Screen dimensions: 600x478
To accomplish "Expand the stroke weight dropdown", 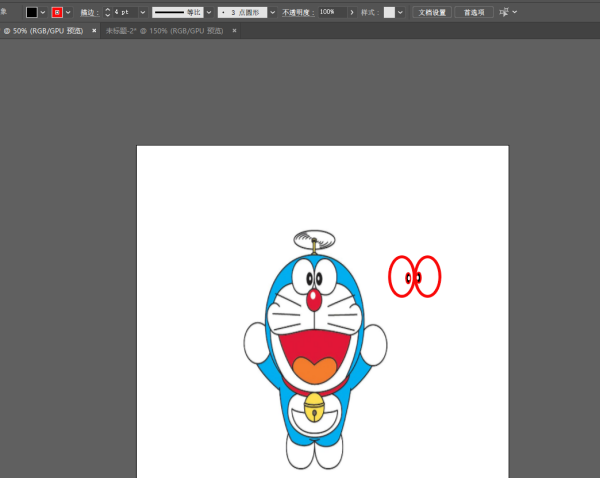I will click(x=143, y=12).
